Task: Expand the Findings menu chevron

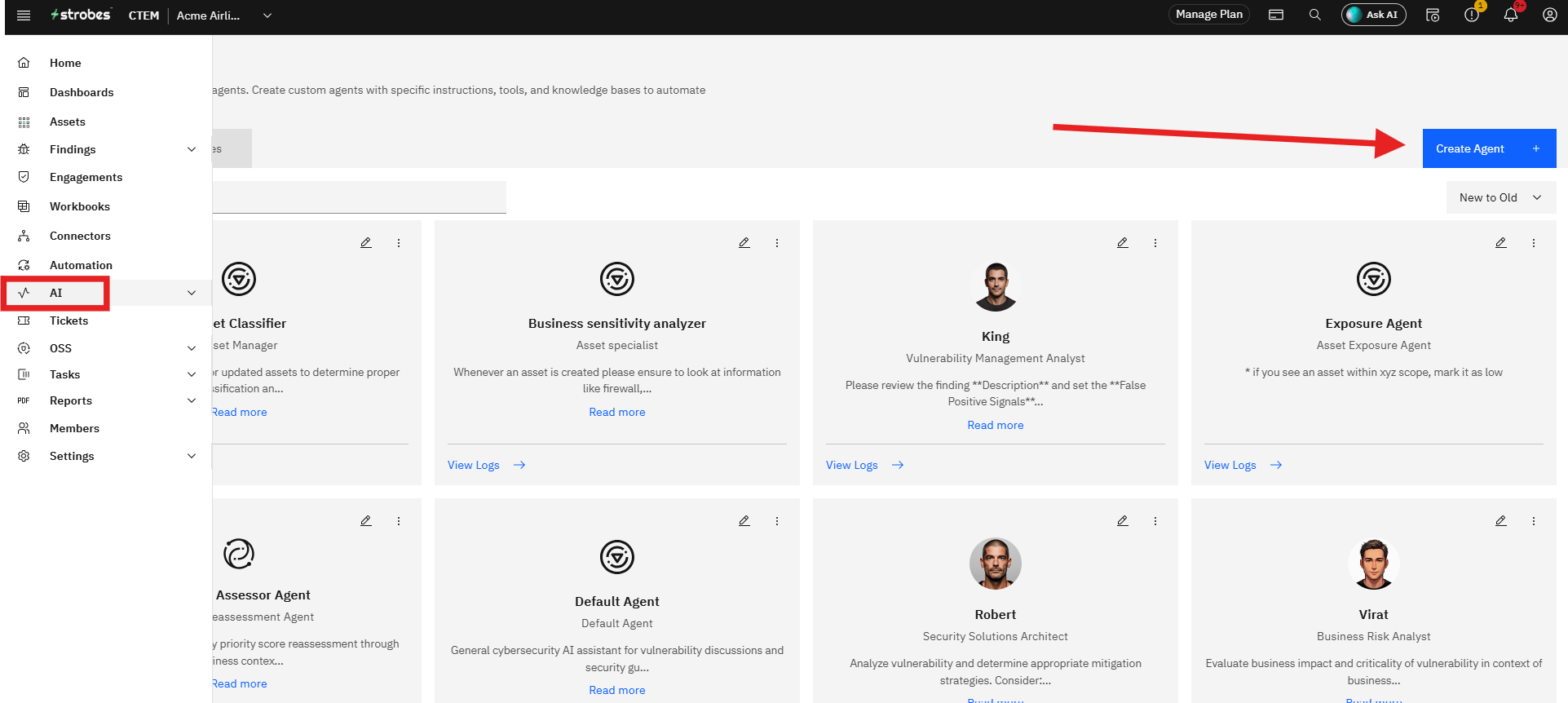Action: pyautogui.click(x=192, y=149)
